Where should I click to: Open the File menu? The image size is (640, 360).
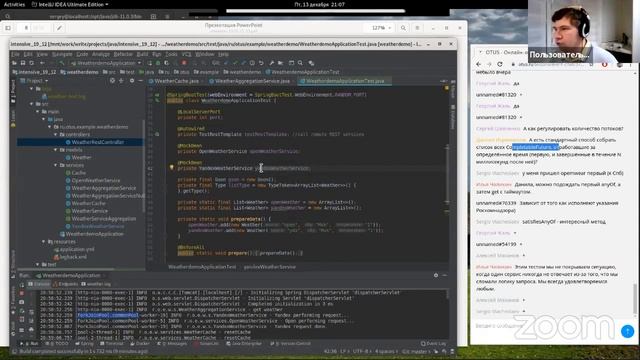pos(16,54)
